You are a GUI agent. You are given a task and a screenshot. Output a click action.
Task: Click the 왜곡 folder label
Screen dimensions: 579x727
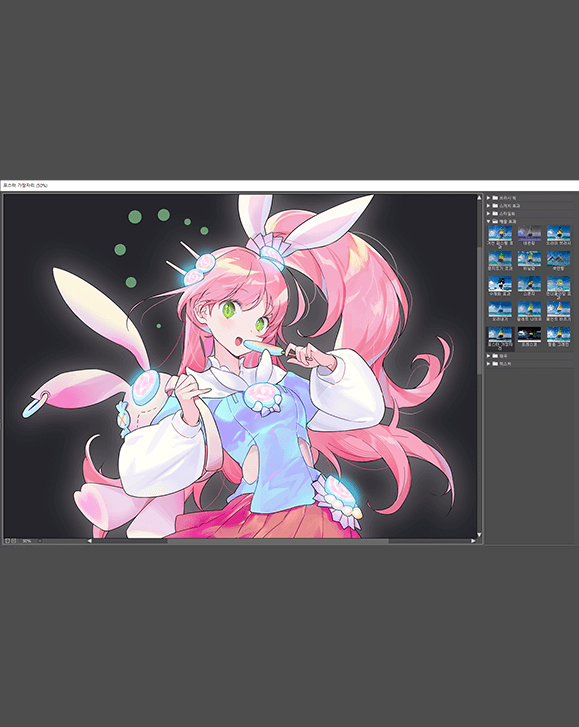pyautogui.click(x=503, y=356)
